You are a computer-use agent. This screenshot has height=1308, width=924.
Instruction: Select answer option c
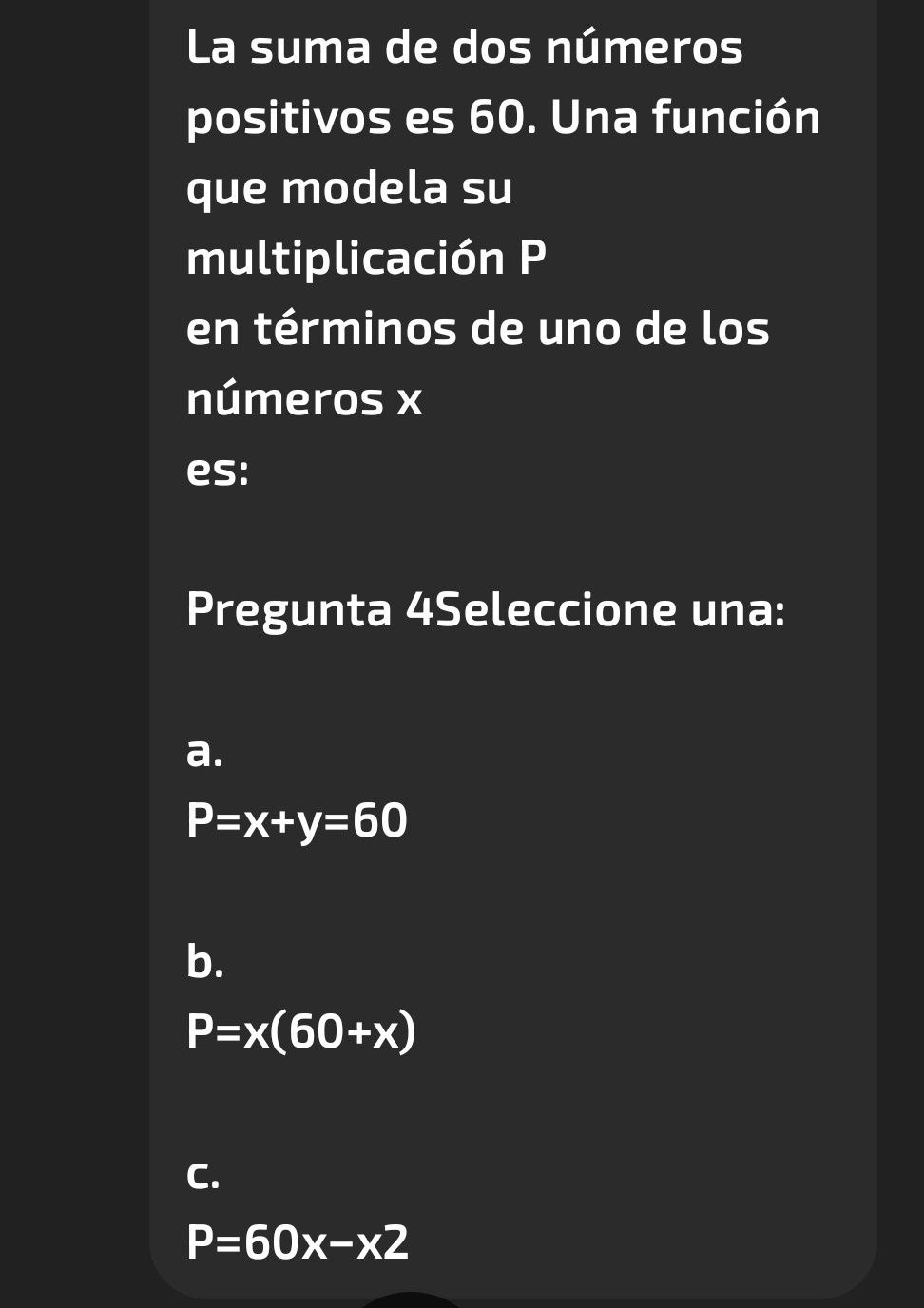203,1174
